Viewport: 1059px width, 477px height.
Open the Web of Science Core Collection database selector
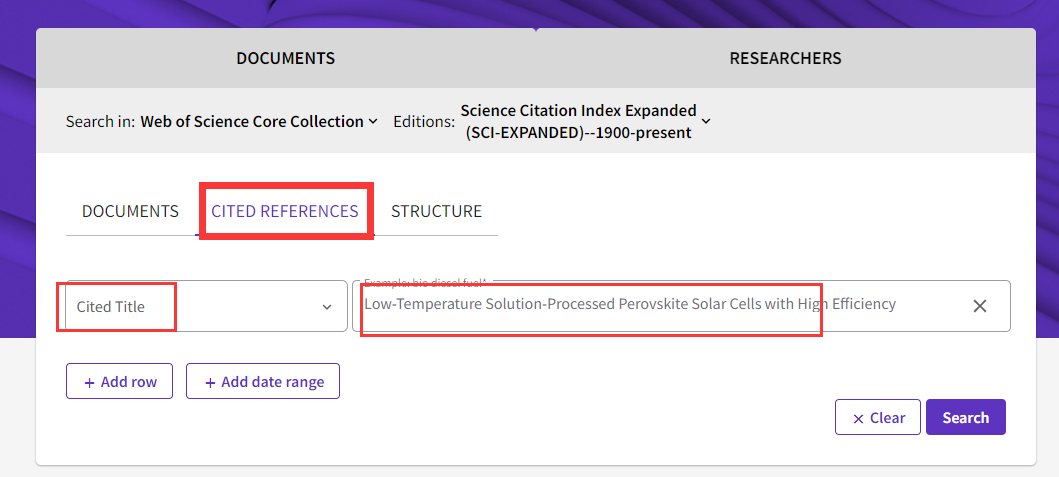[x=258, y=121]
